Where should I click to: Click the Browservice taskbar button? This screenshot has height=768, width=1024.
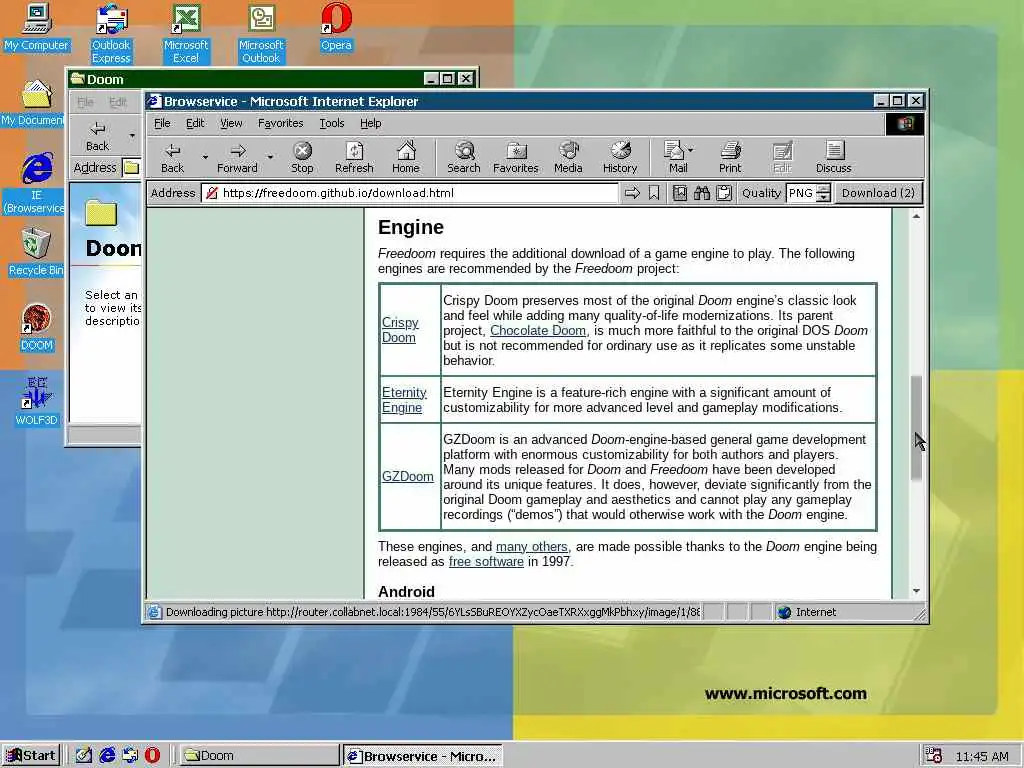(423, 756)
